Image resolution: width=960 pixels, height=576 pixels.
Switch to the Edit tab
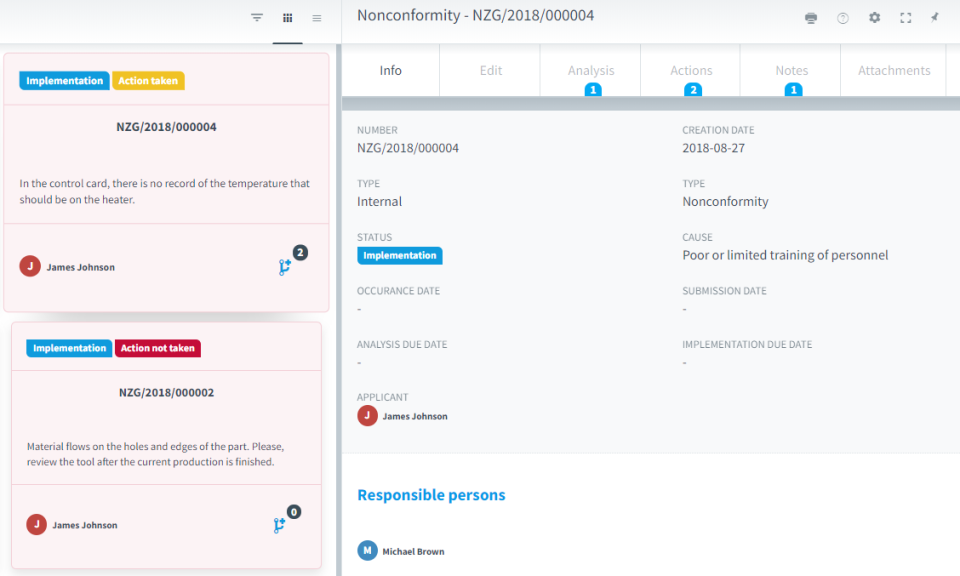[491, 71]
